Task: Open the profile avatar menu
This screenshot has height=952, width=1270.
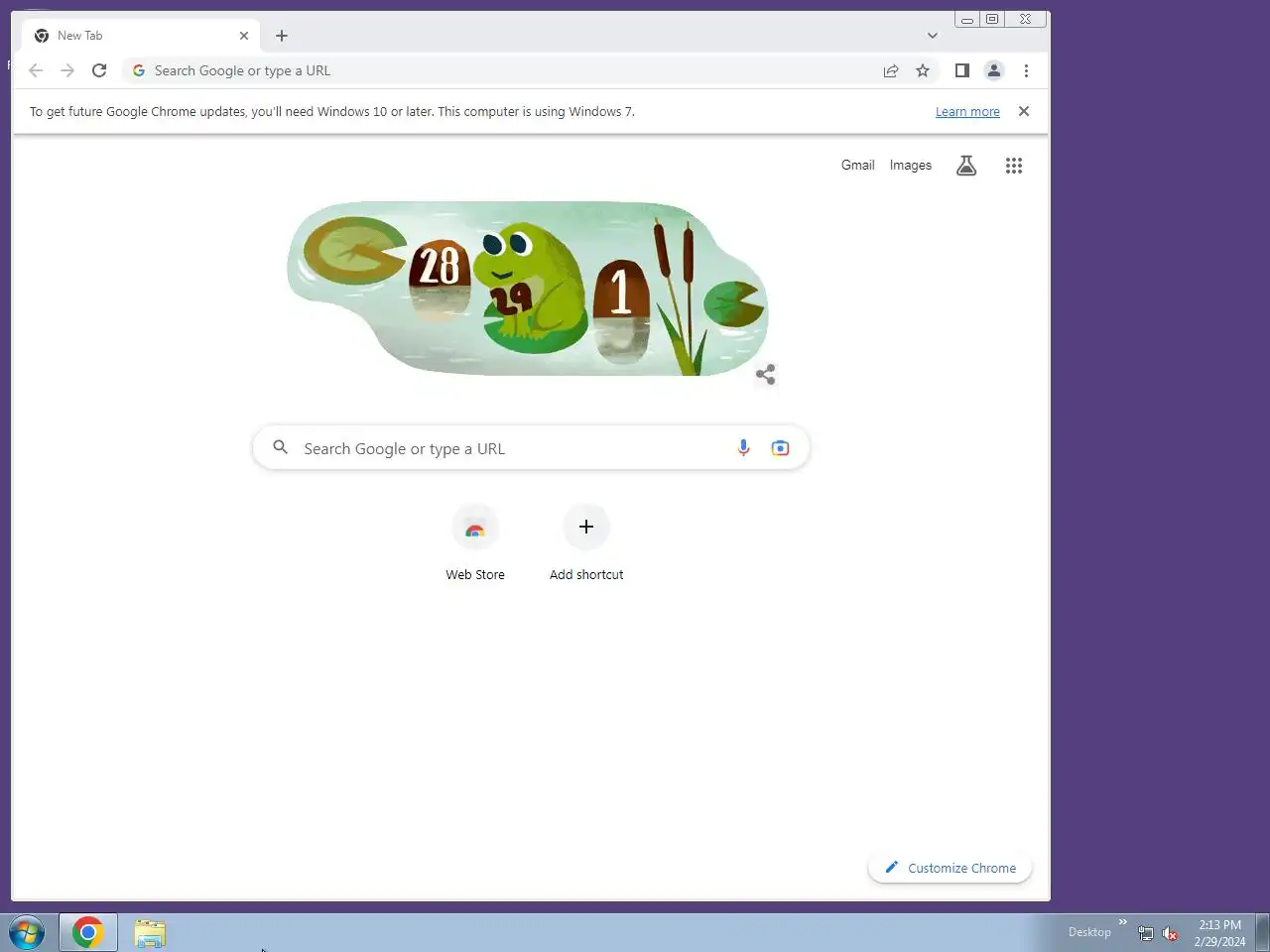Action: point(993,70)
